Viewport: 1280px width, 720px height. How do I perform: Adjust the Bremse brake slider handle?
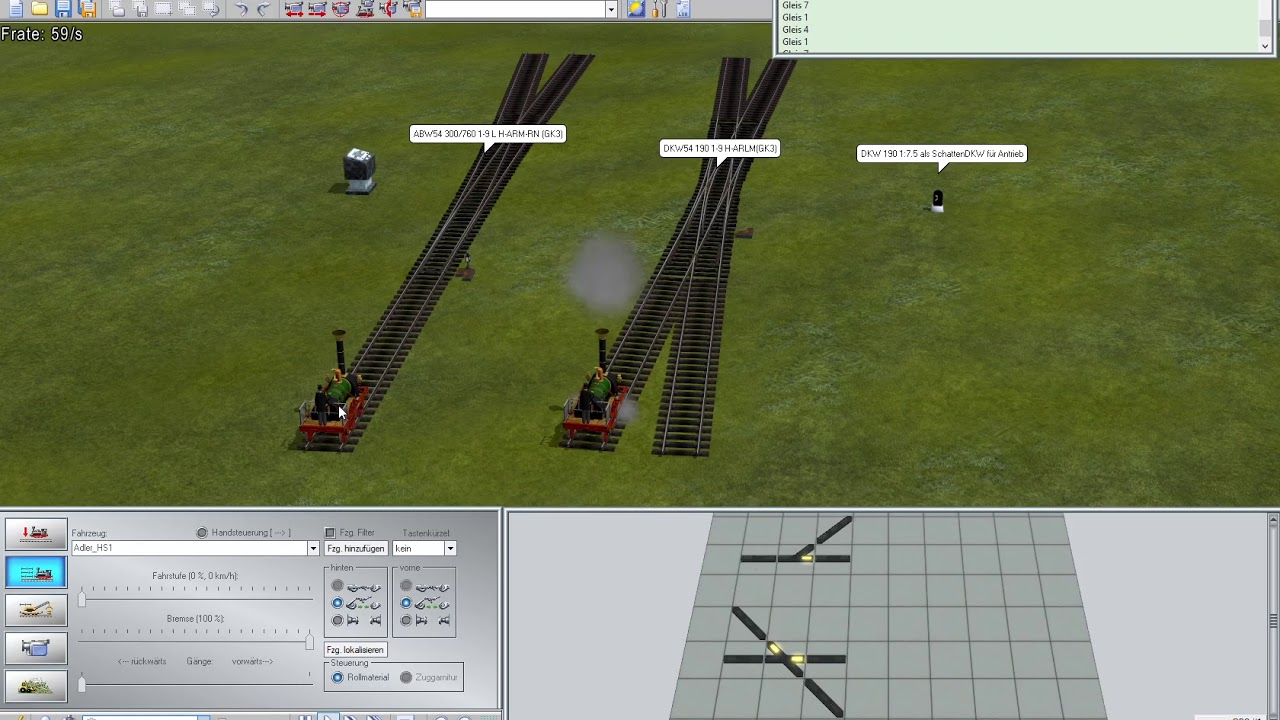point(309,641)
